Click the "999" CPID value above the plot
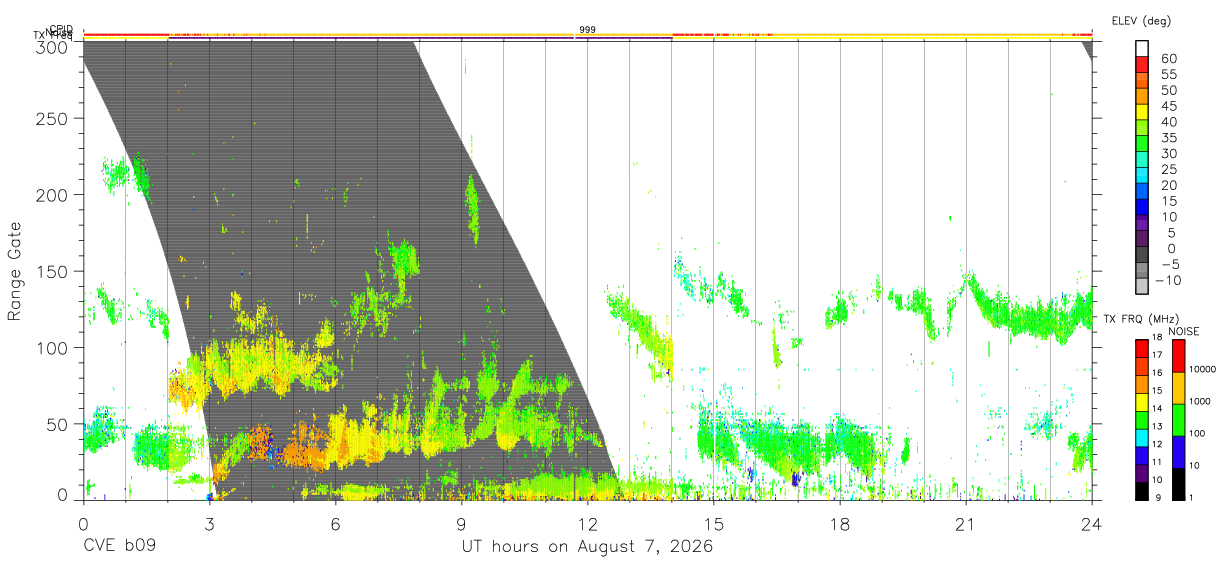Screen dimensions: 1228x567 click(588, 30)
